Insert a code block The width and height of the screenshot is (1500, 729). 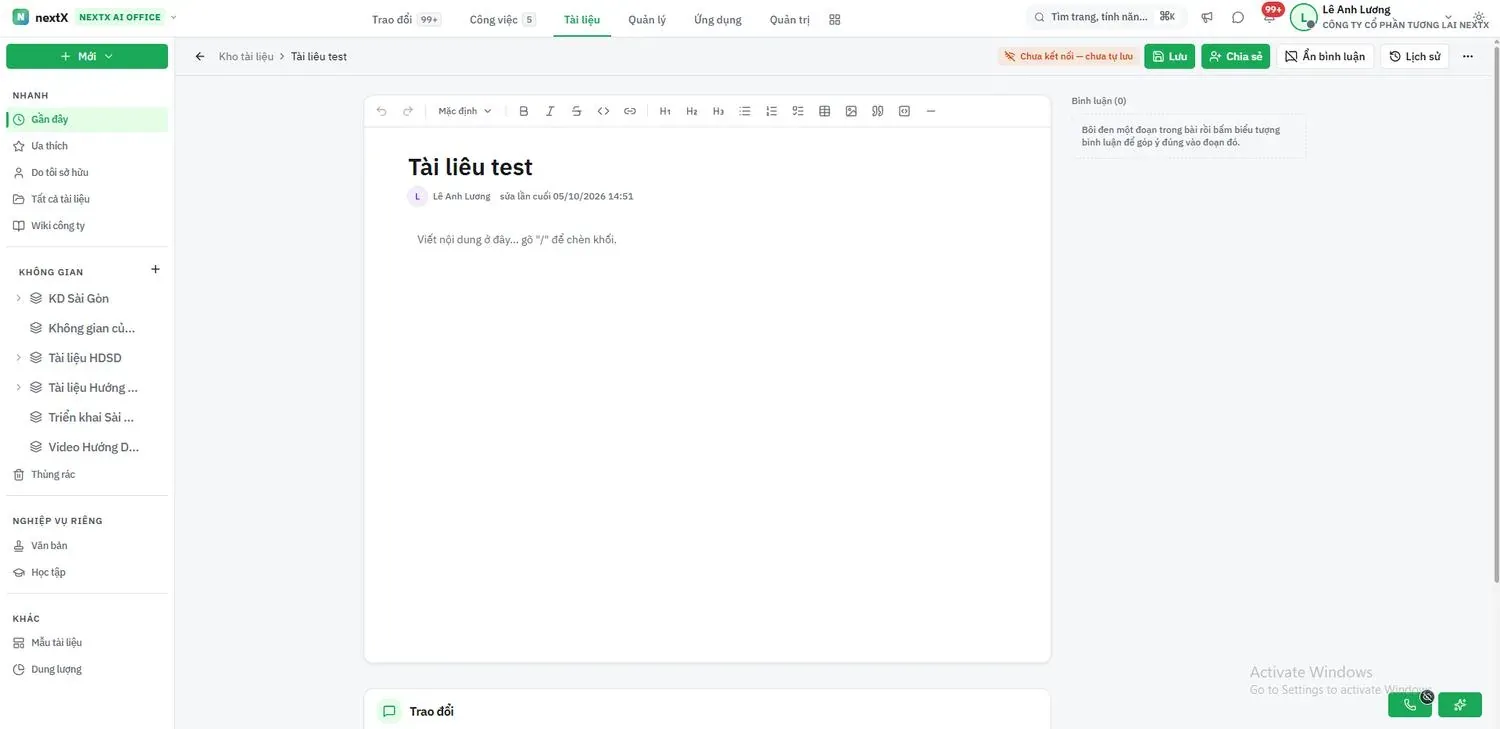(x=904, y=111)
